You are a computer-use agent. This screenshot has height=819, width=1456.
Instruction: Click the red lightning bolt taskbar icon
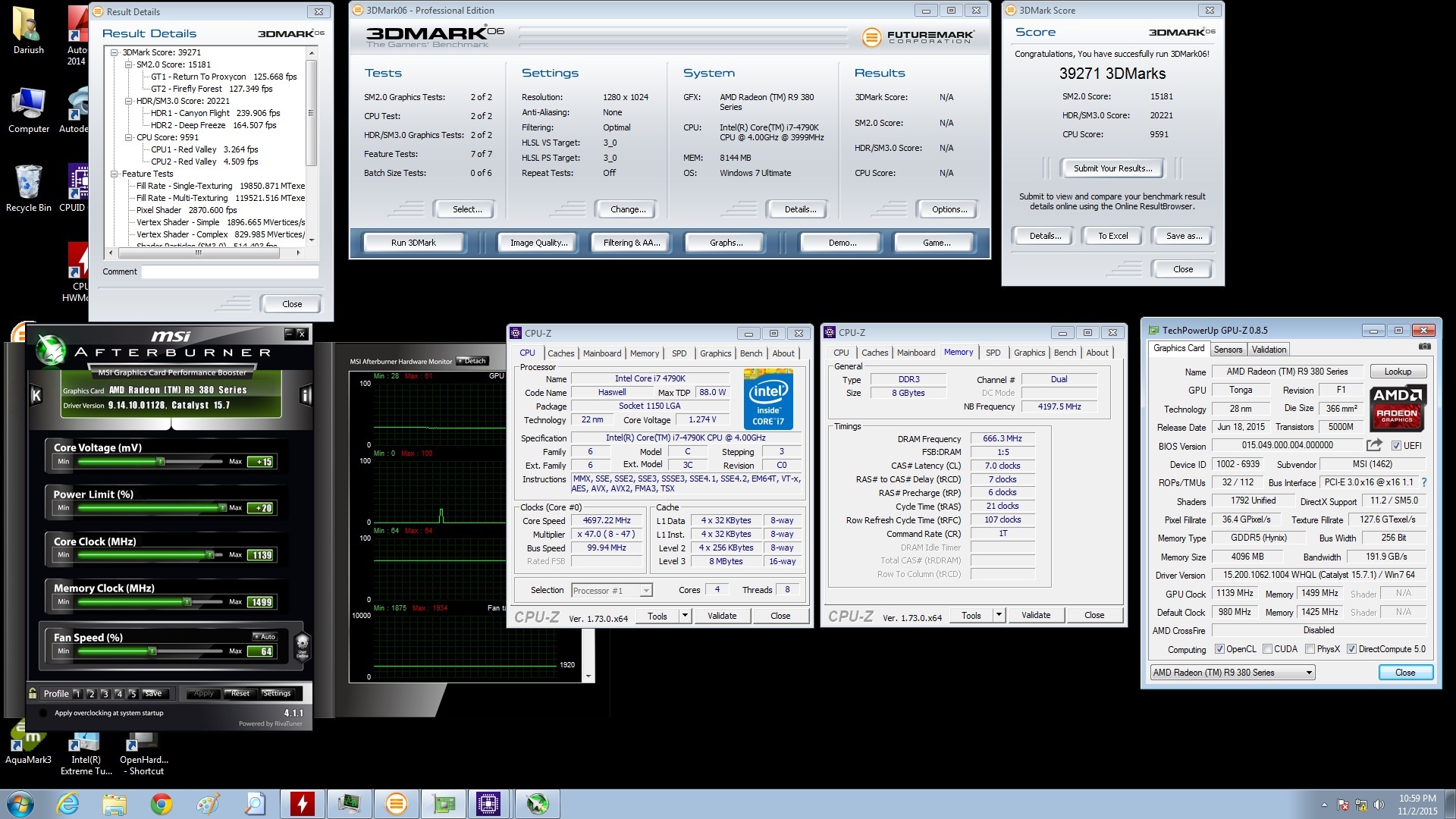click(302, 804)
